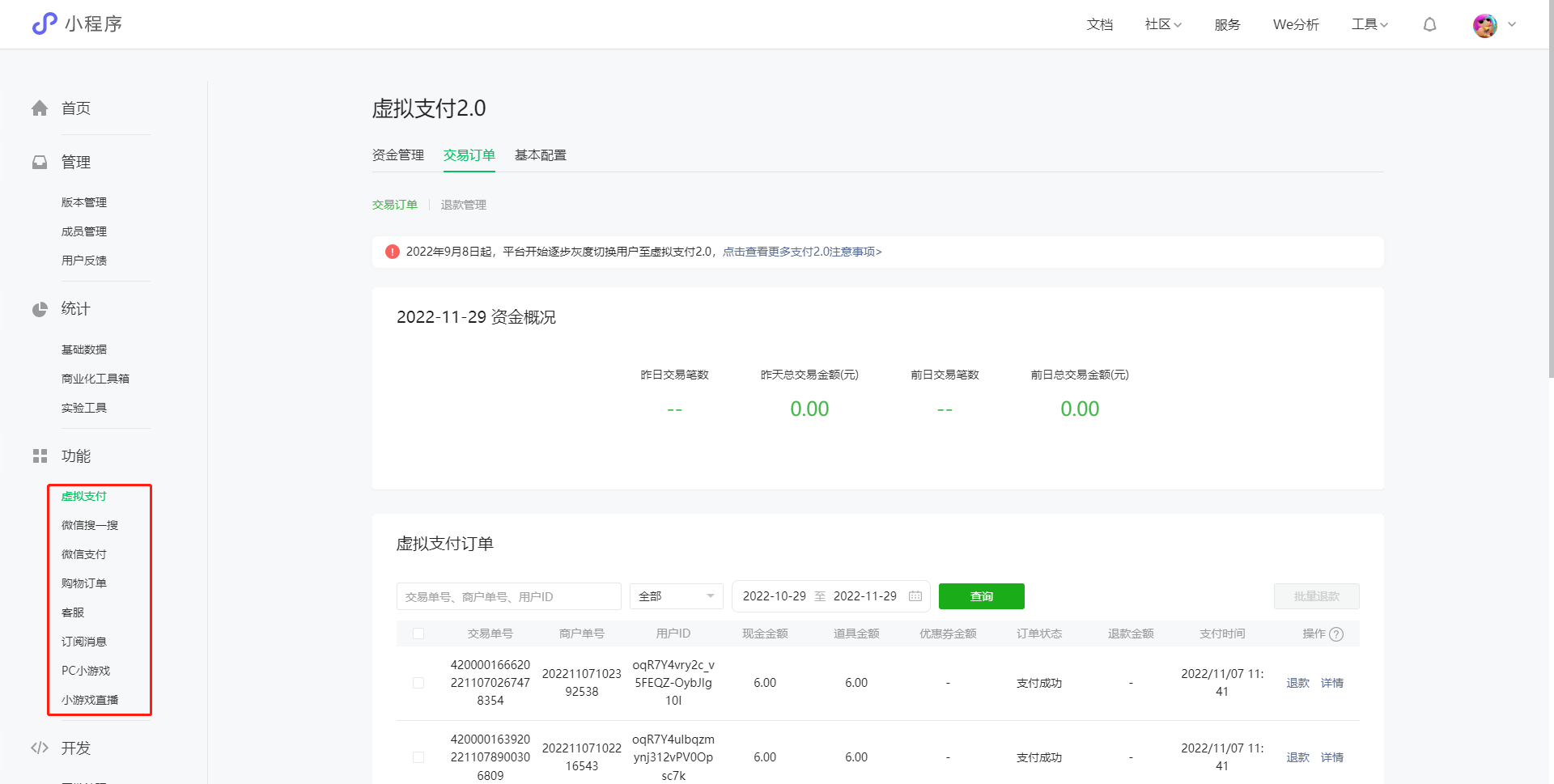Click the 批量退款 button
The height and width of the screenshot is (784, 1554).
[1317, 596]
